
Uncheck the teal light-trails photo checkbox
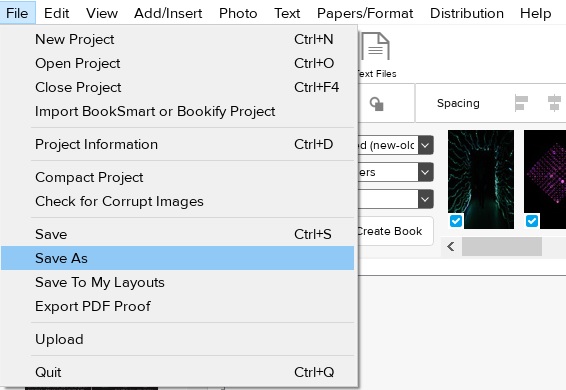click(456, 221)
